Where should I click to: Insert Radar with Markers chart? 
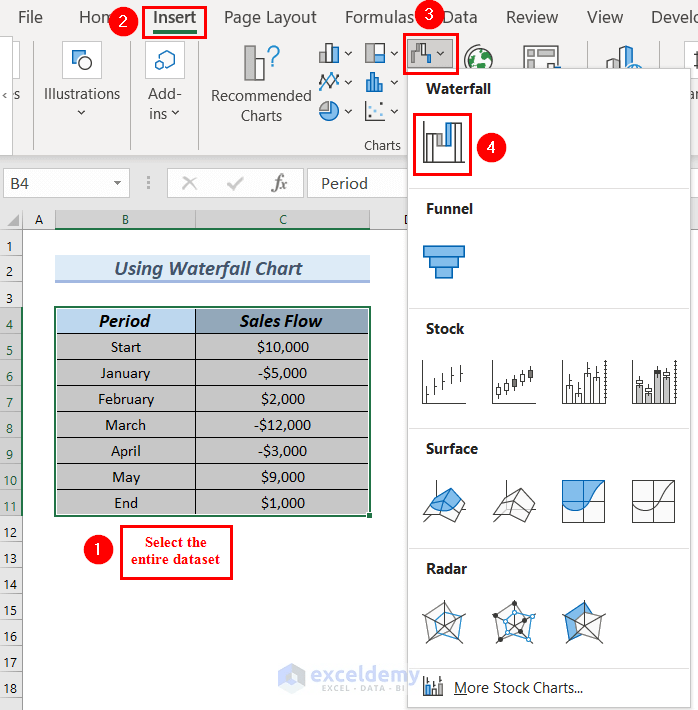coord(514,622)
